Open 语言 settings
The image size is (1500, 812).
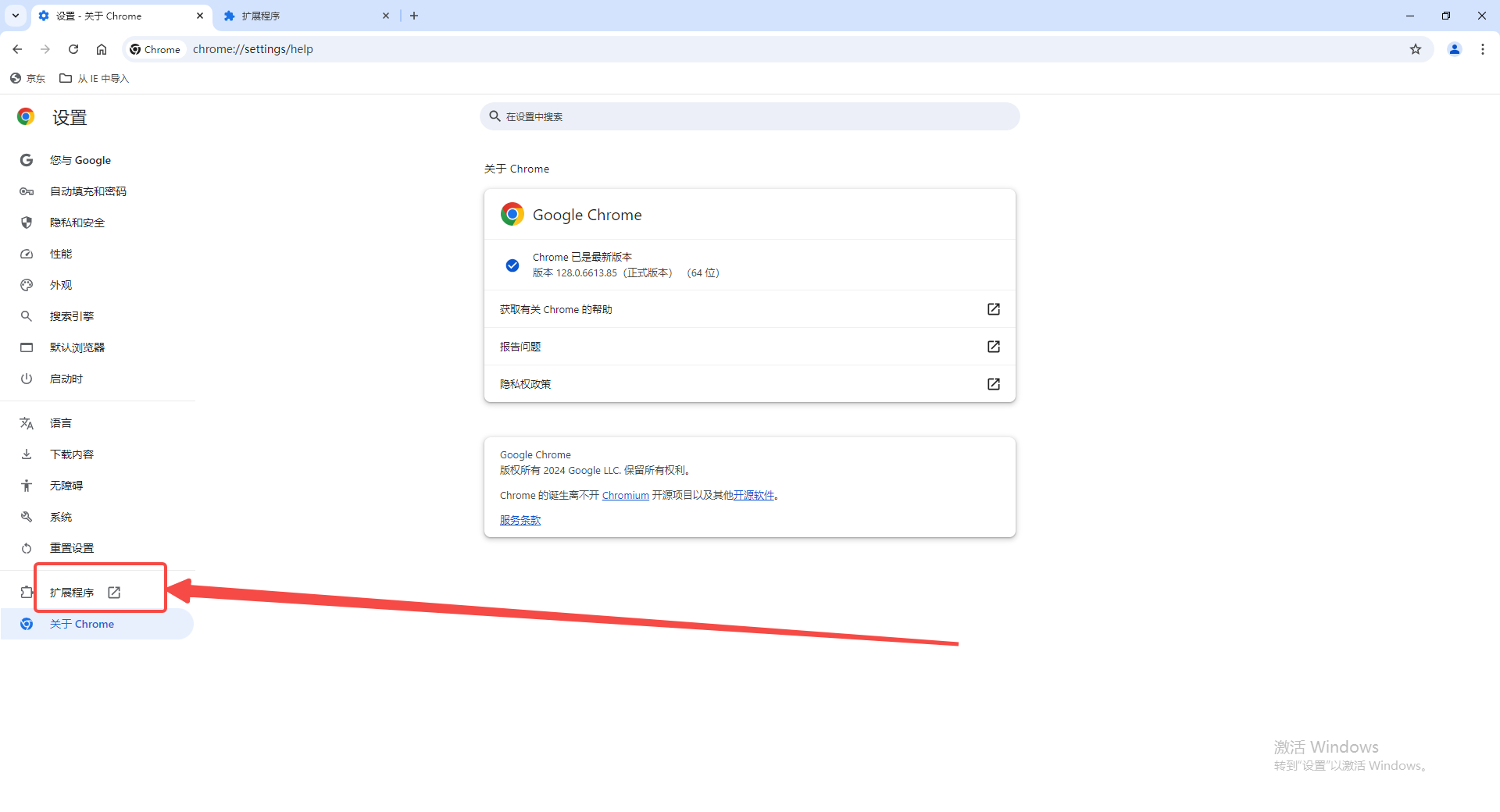(x=97, y=423)
